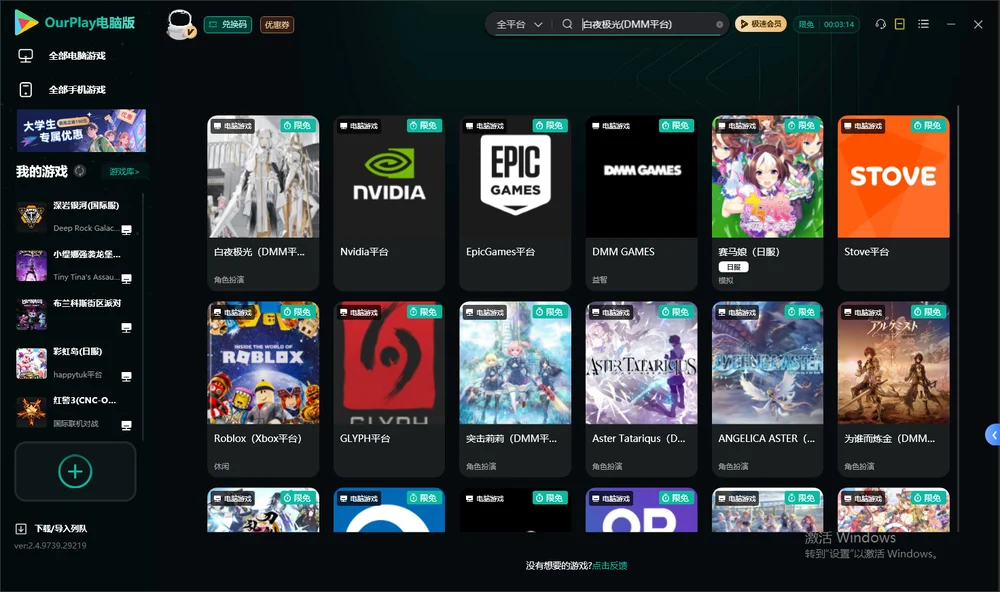Image resolution: width=1000 pixels, height=592 pixels.
Task: Select 深岩银河(国际服) in my games
Action: coord(74,216)
